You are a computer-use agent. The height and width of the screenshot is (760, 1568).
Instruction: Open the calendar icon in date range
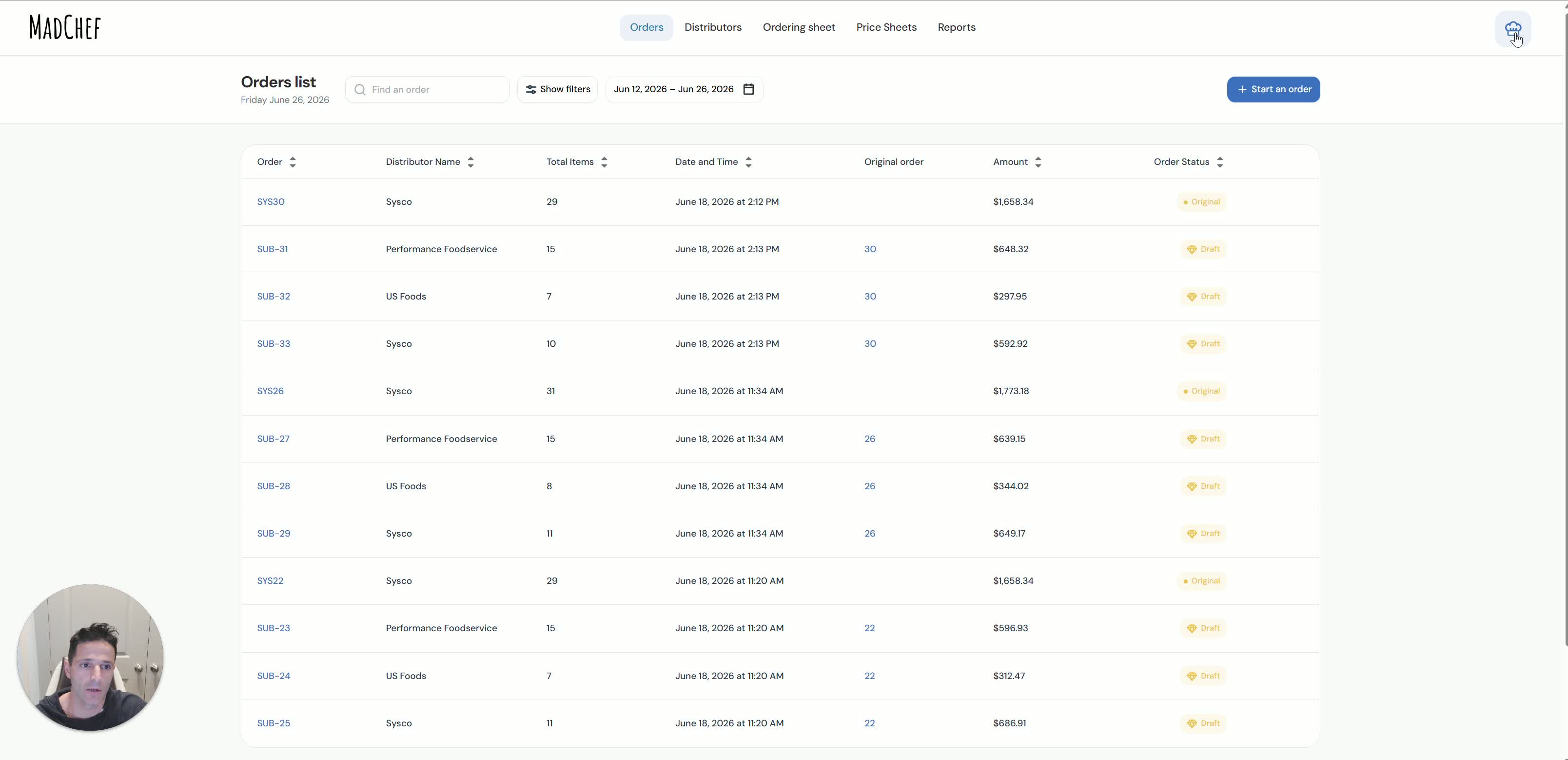tap(749, 90)
